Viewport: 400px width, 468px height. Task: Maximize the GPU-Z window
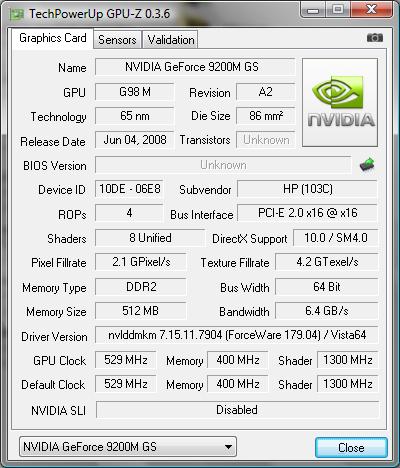[x=338, y=9]
